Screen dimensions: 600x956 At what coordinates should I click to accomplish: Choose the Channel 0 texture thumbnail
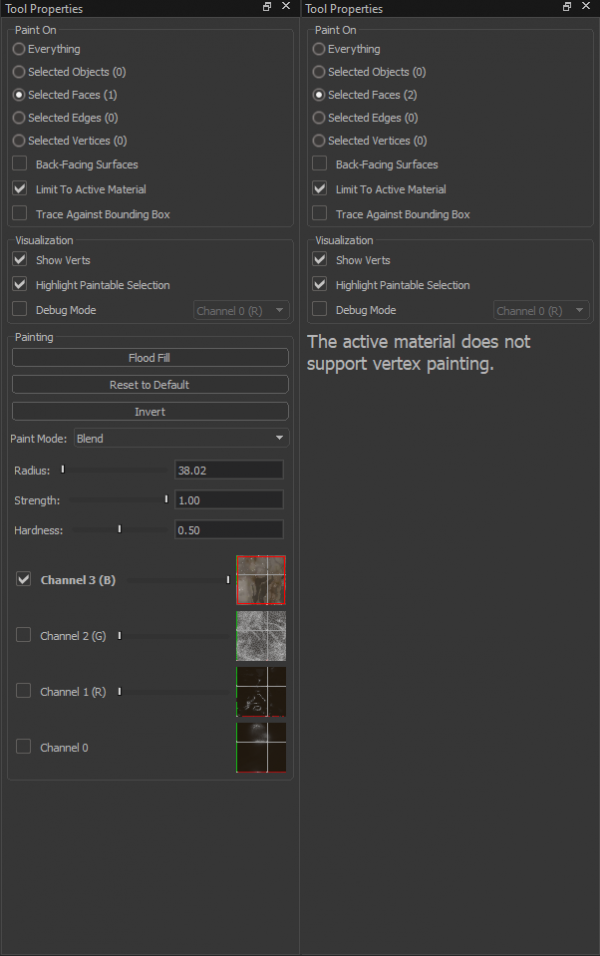[261, 748]
